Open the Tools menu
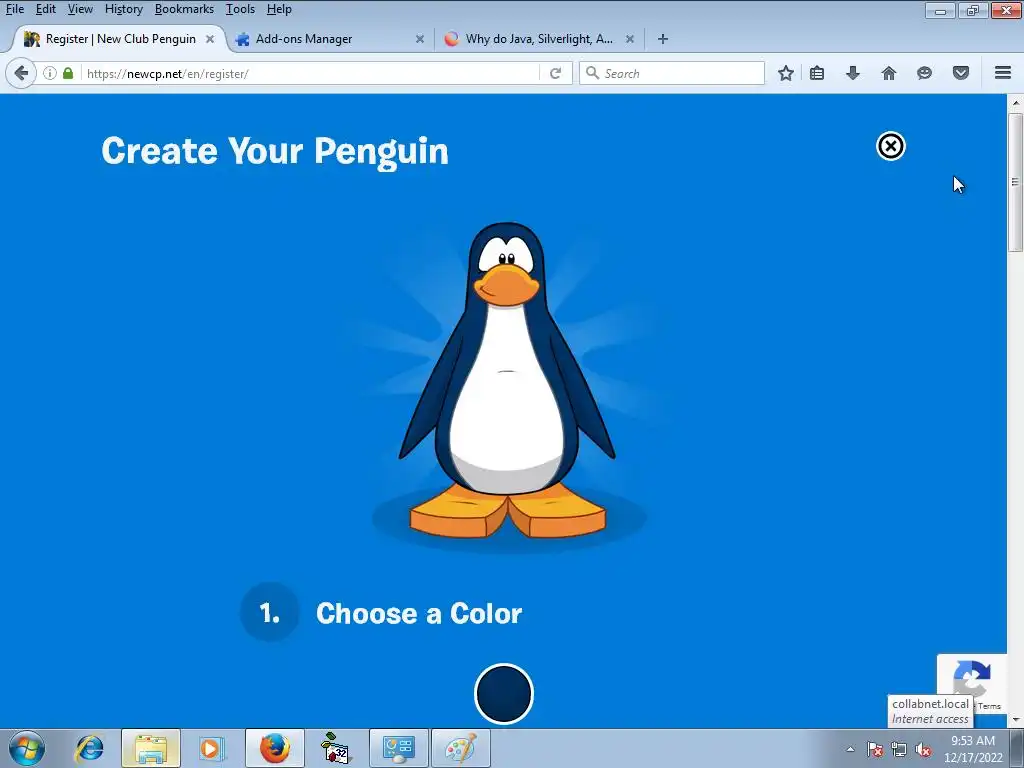Image resolution: width=1024 pixels, height=768 pixels. [x=240, y=9]
